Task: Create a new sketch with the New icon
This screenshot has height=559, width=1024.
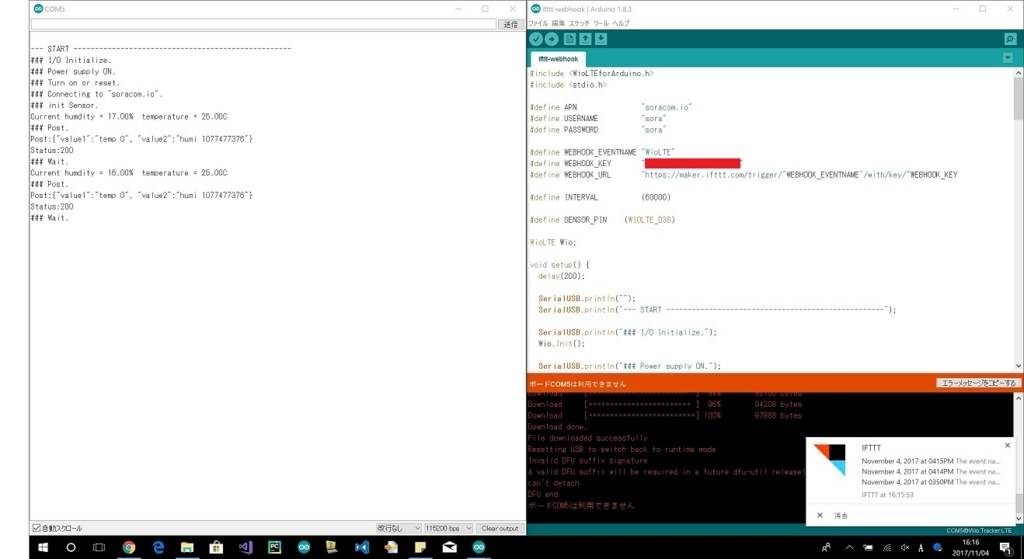Action: coord(570,39)
